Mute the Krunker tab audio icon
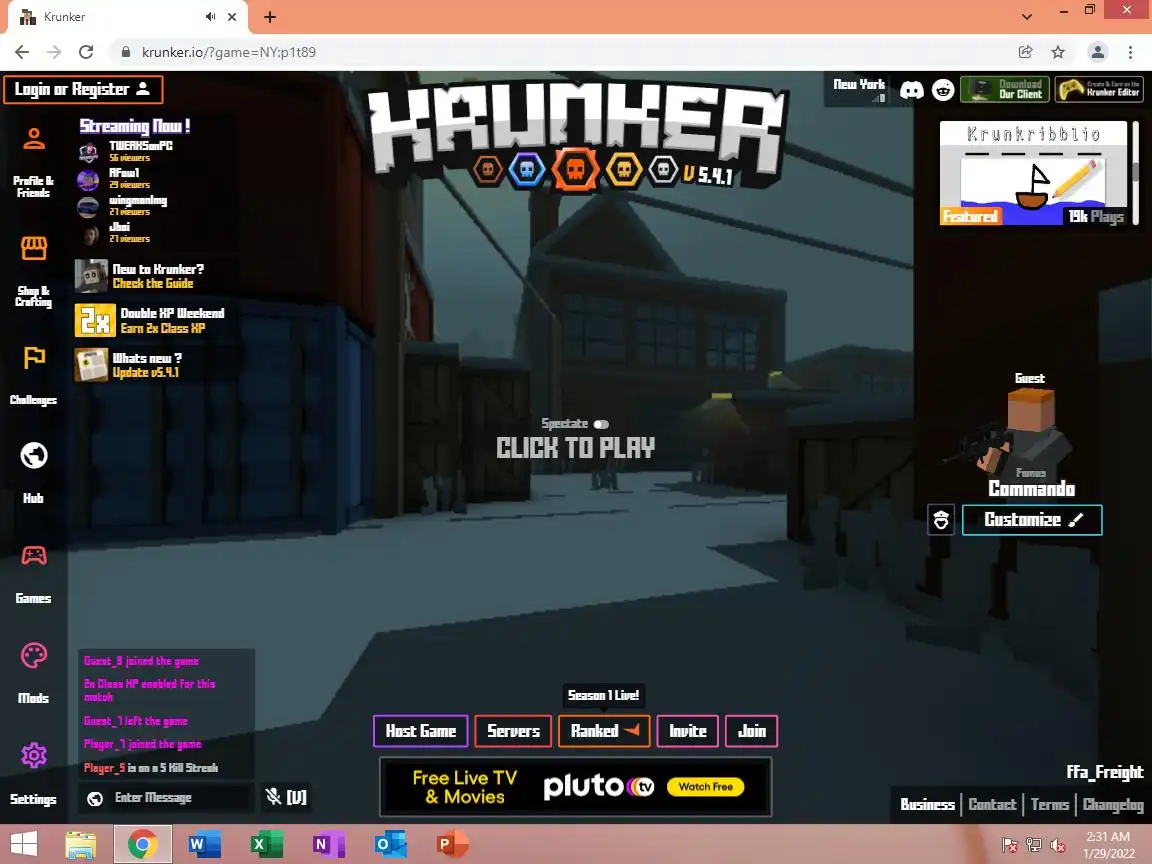The image size is (1152, 864). 211,16
